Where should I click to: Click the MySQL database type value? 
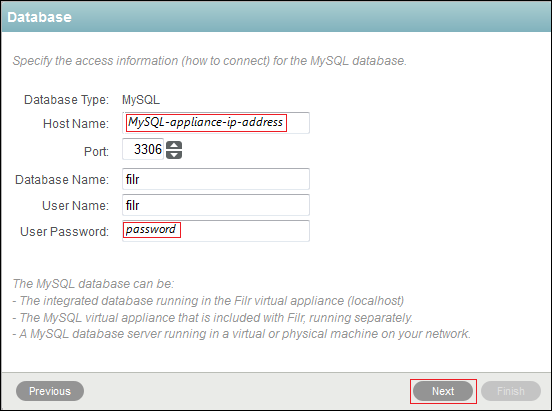click(141, 100)
